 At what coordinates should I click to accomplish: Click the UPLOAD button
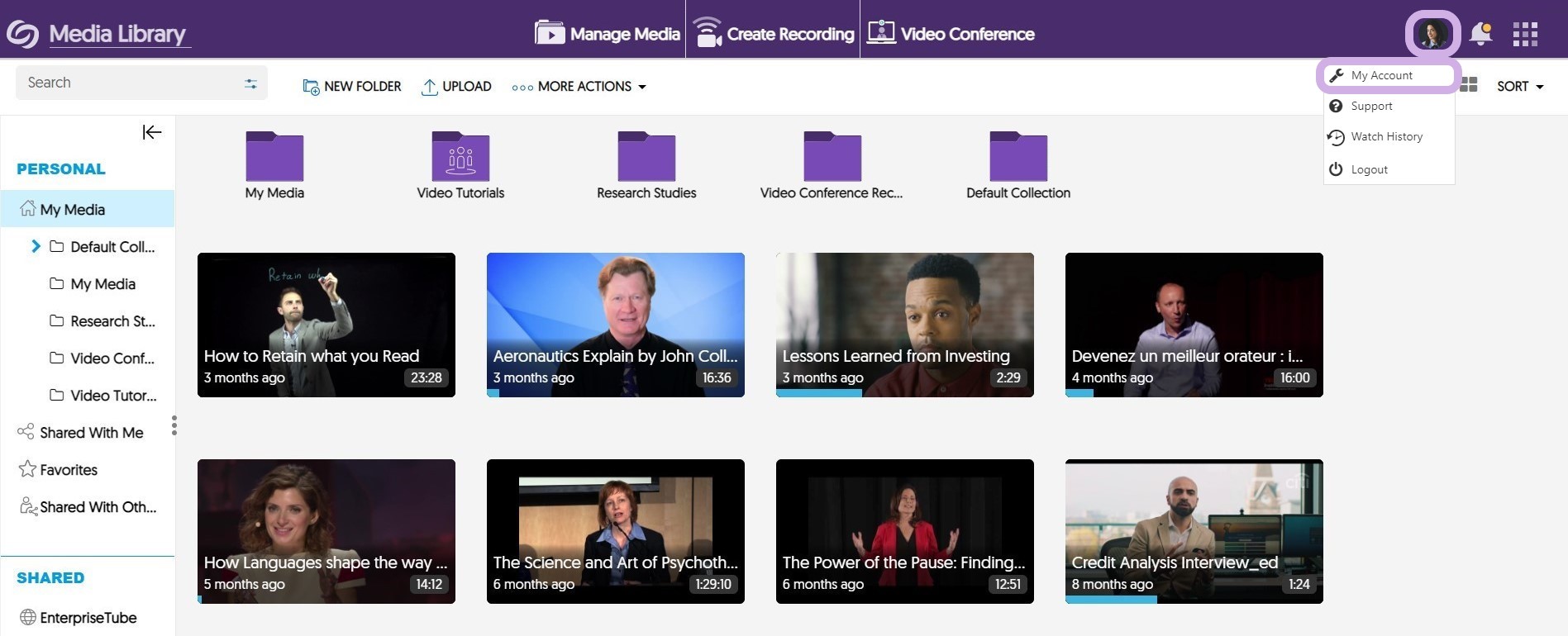[456, 87]
